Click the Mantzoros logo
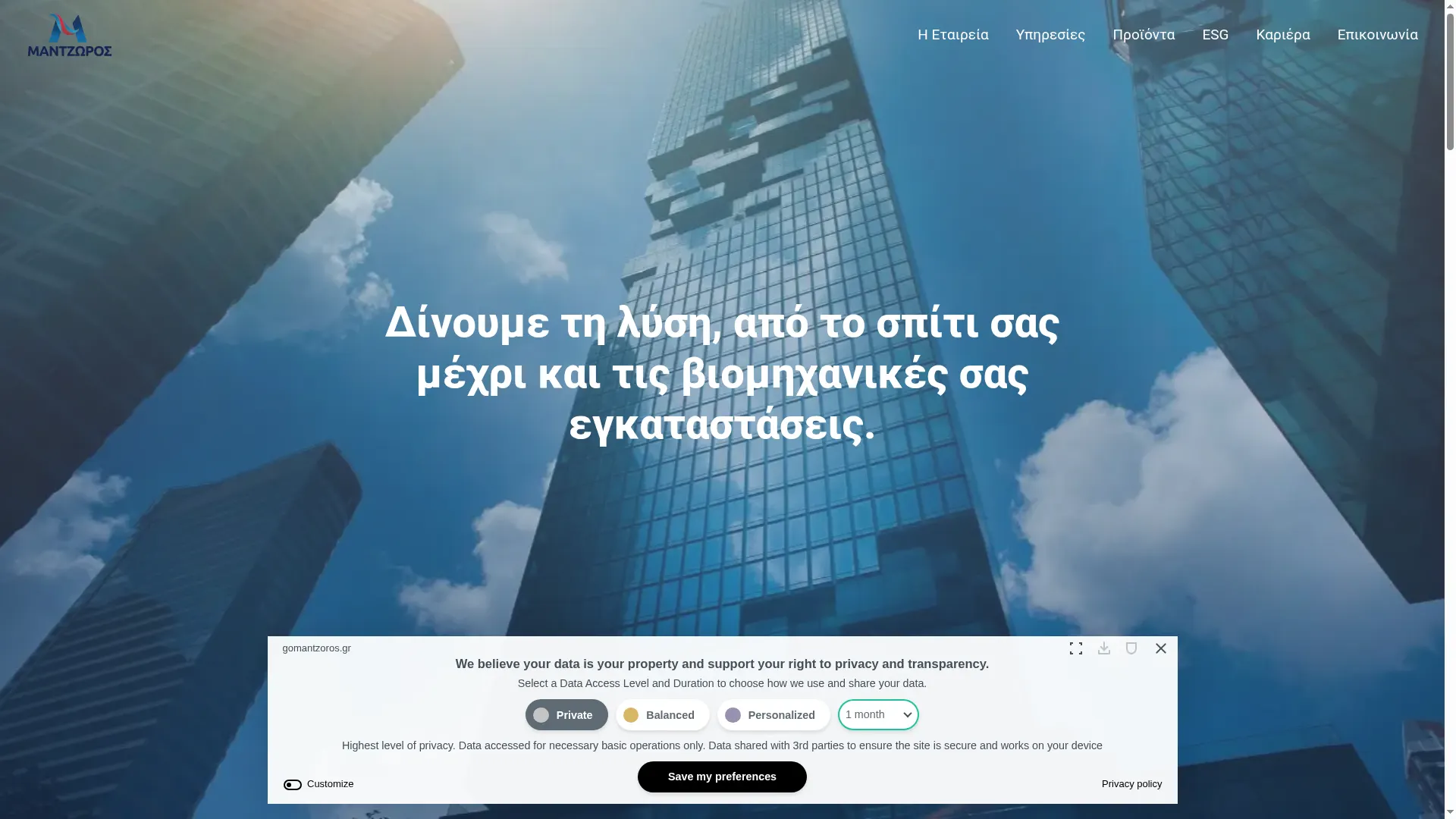1456x819 pixels. [x=70, y=35]
